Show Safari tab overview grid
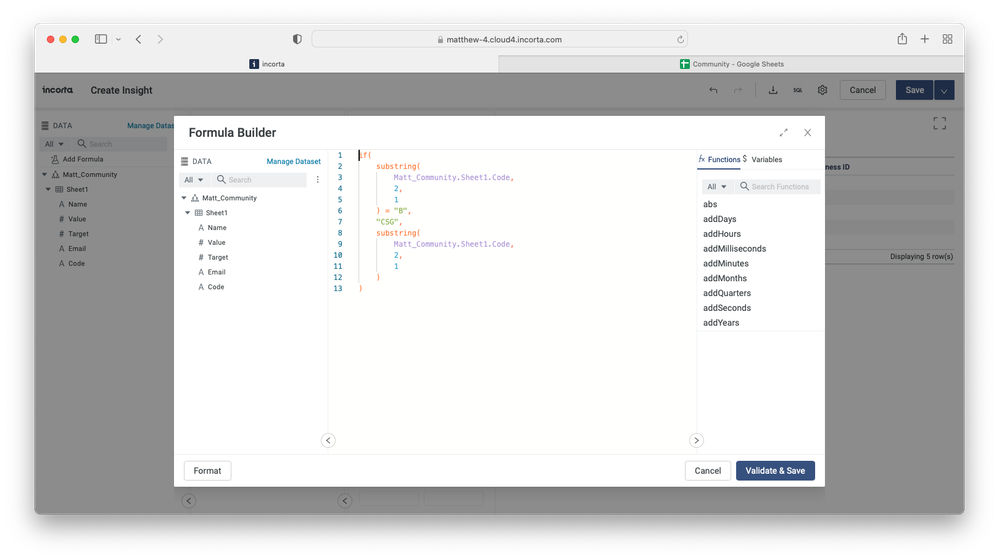 pos(947,39)
